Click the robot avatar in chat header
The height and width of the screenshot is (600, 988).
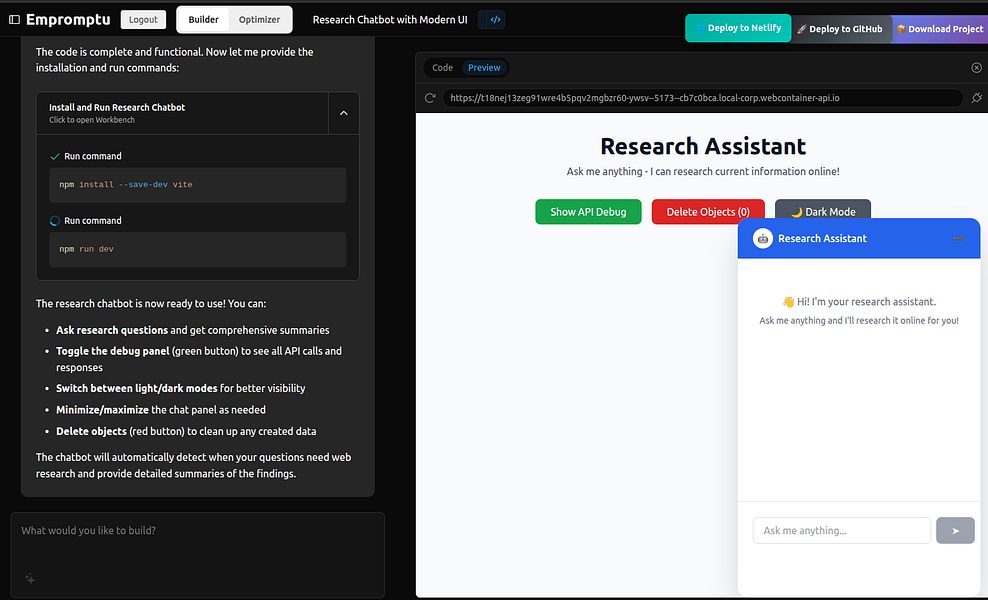point(762,238)
